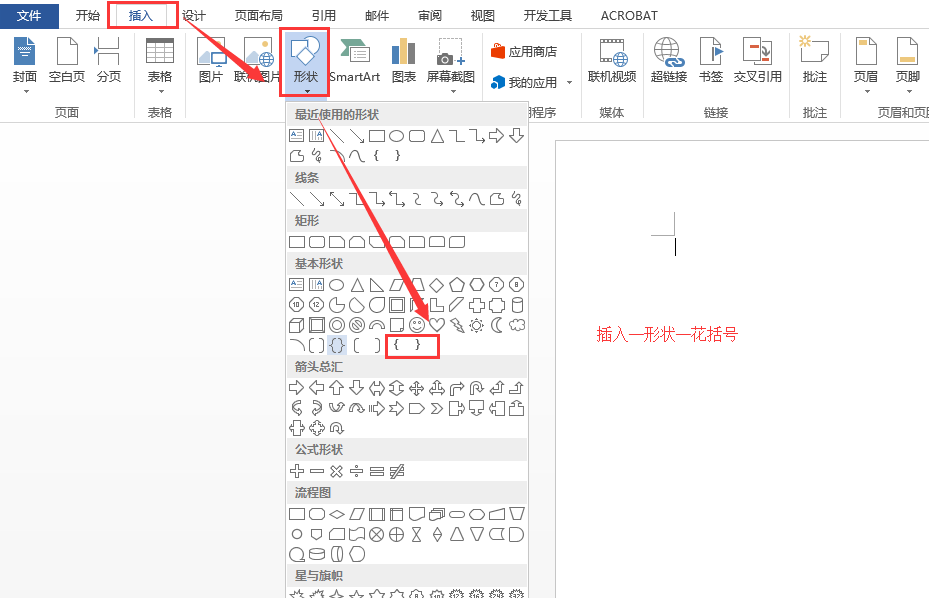Select the up arrow in 箭头总汇
This screenshot has width=929, height=598.
tap(337, 388)
